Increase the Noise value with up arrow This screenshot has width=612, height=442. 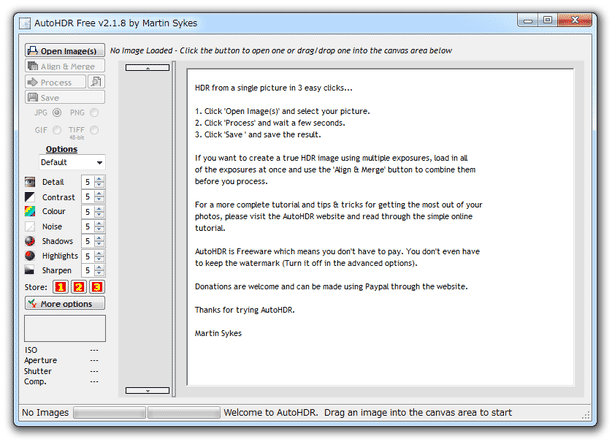pyautogui.click(x=100, y=223)
